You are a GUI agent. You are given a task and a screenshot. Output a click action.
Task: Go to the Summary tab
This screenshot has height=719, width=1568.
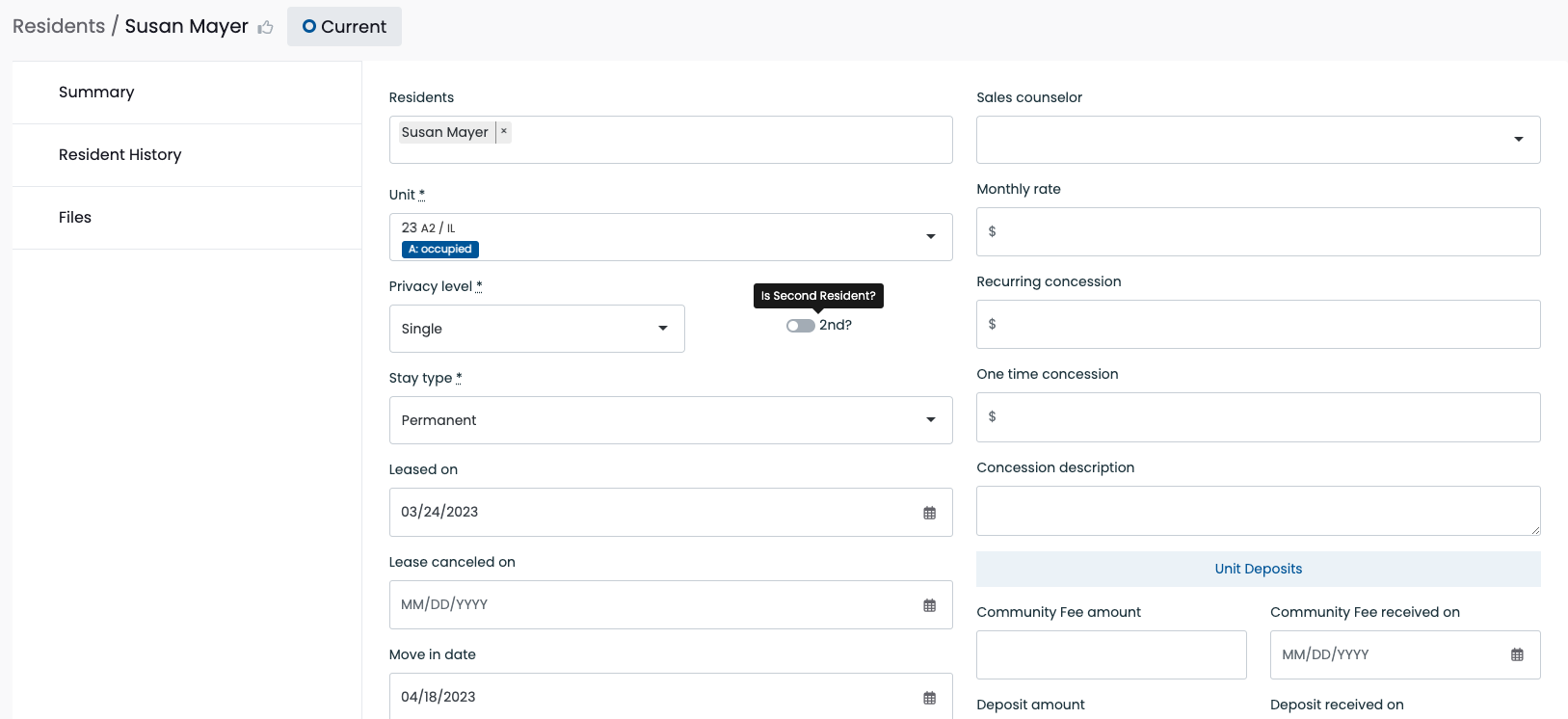[x=187, y=93]
